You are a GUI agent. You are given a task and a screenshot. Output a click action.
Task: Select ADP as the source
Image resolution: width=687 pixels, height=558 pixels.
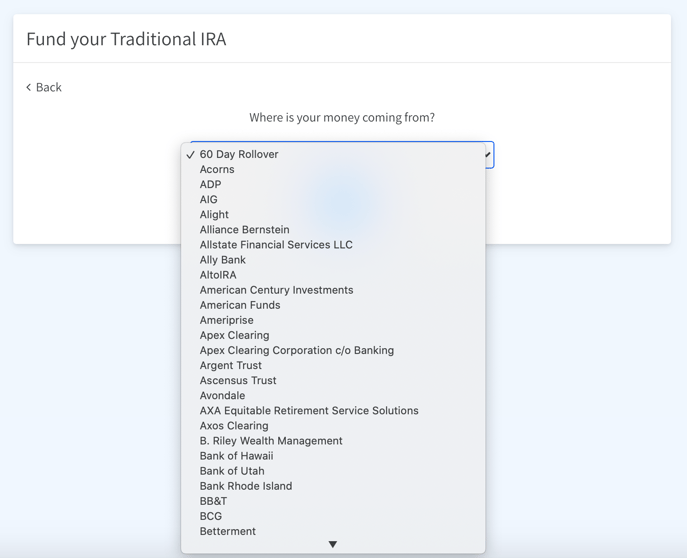(x=333, y=184)
